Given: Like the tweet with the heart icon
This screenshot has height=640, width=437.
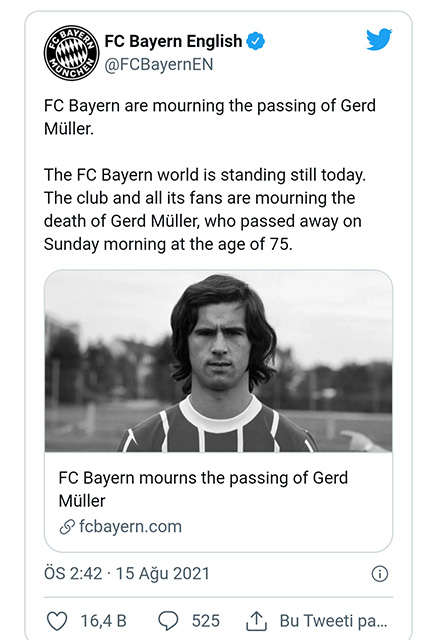Looking at the screenshot, I should (57, 621).
